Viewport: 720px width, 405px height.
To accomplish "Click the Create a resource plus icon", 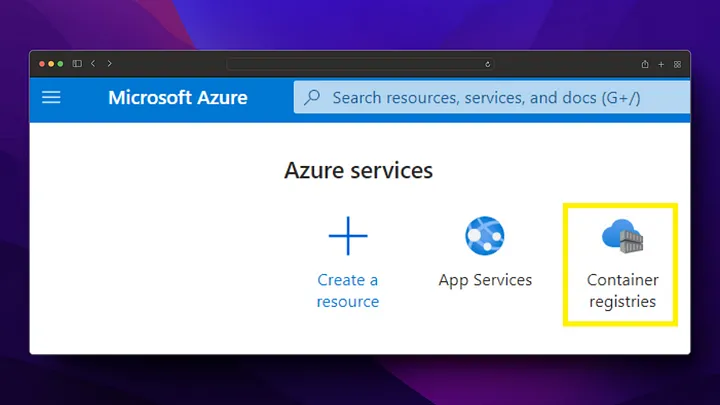I will pyautogui.click(x=348, y=236).
